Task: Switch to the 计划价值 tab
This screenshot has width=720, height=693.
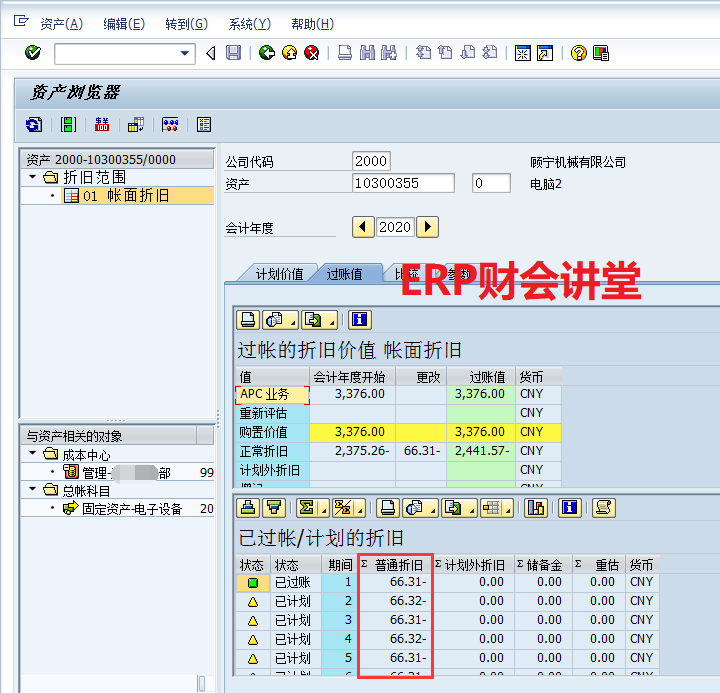Action: click(x=278, y=273)
